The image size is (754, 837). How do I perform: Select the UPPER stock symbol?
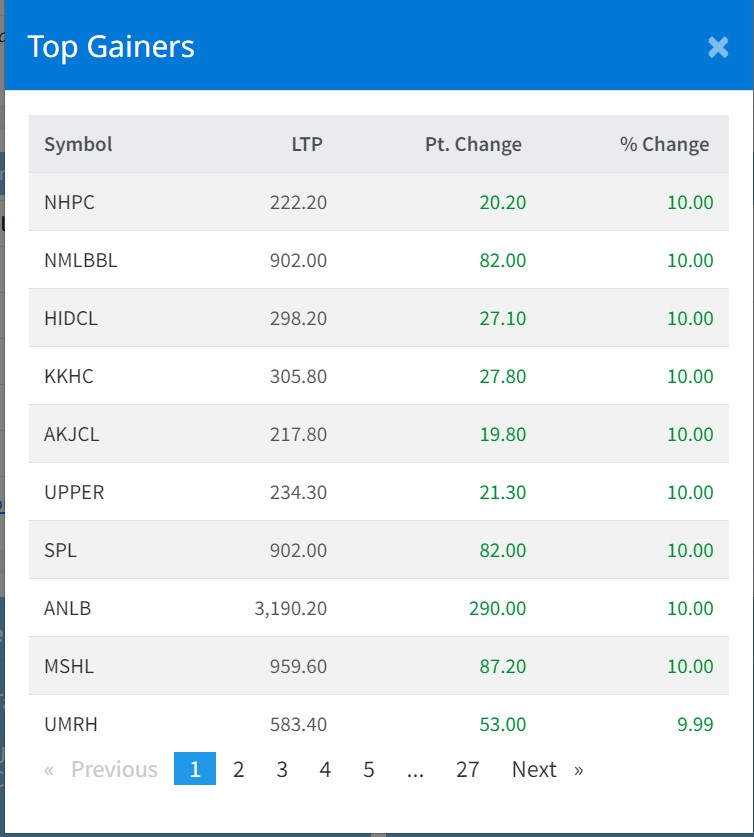(x=74, y=492)
